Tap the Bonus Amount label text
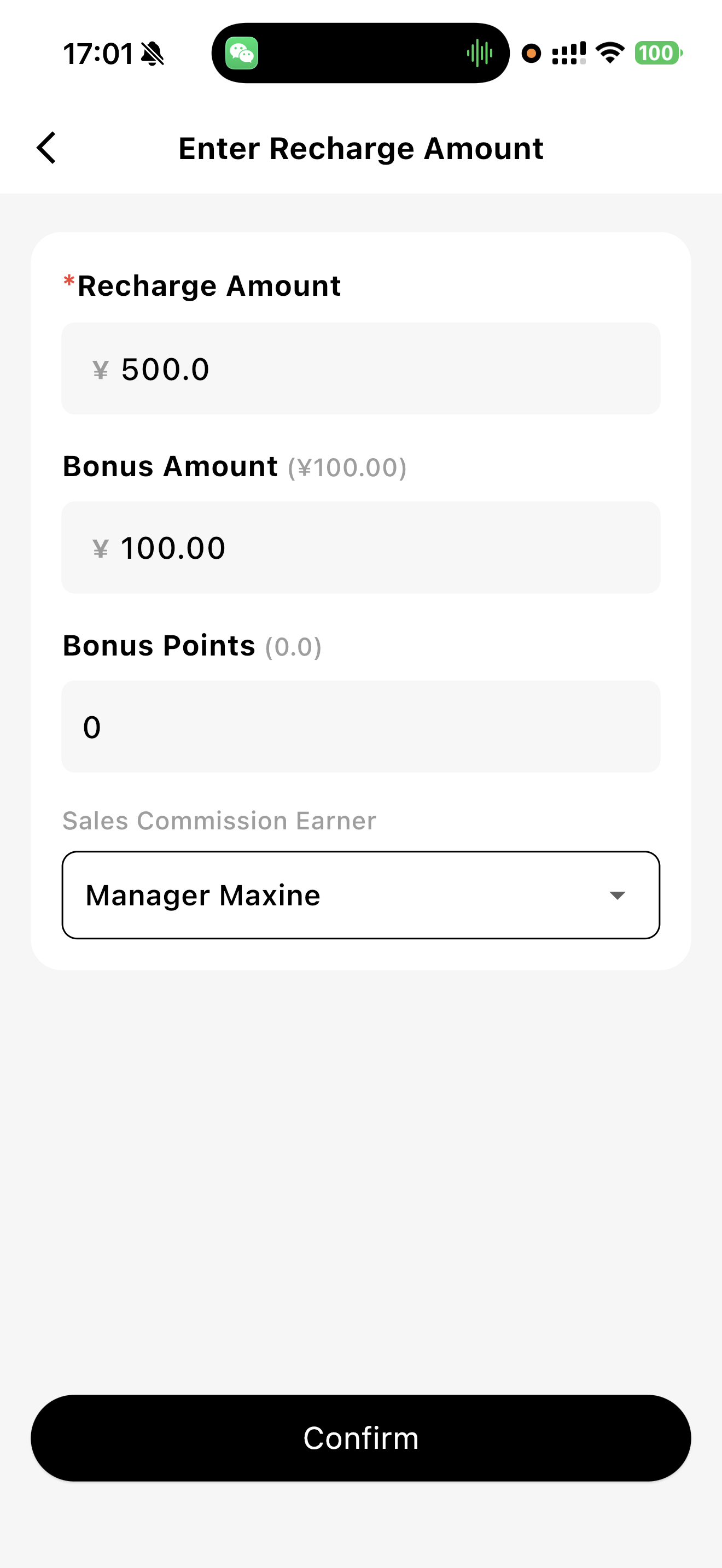 171,466
